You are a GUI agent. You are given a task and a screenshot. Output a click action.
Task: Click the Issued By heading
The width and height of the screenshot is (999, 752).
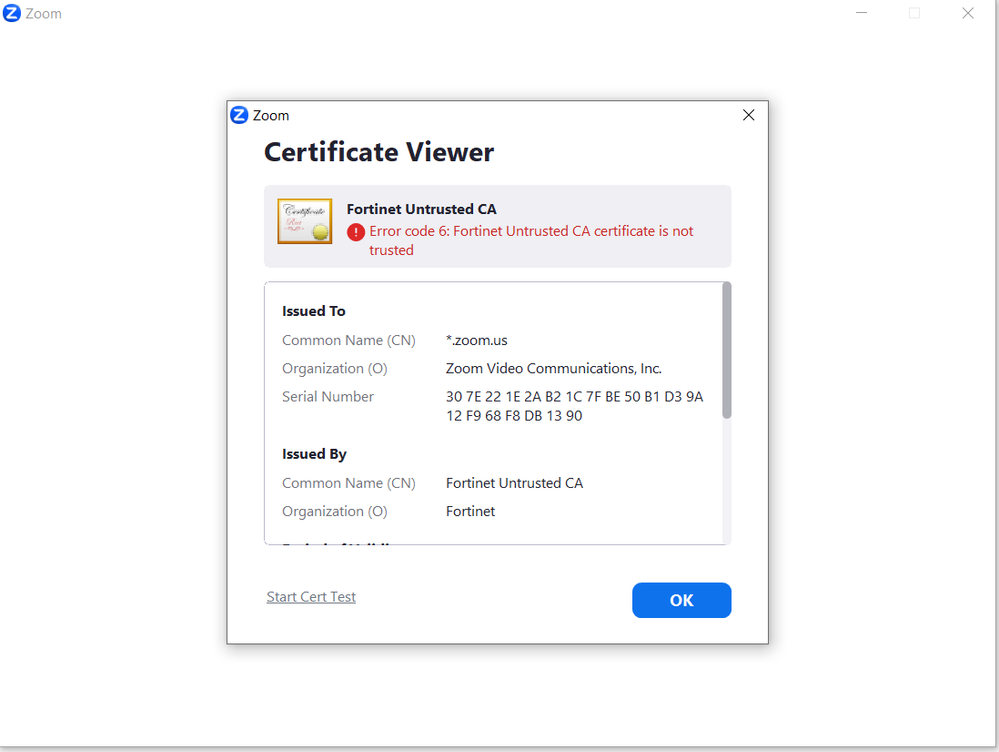[314, 454]
